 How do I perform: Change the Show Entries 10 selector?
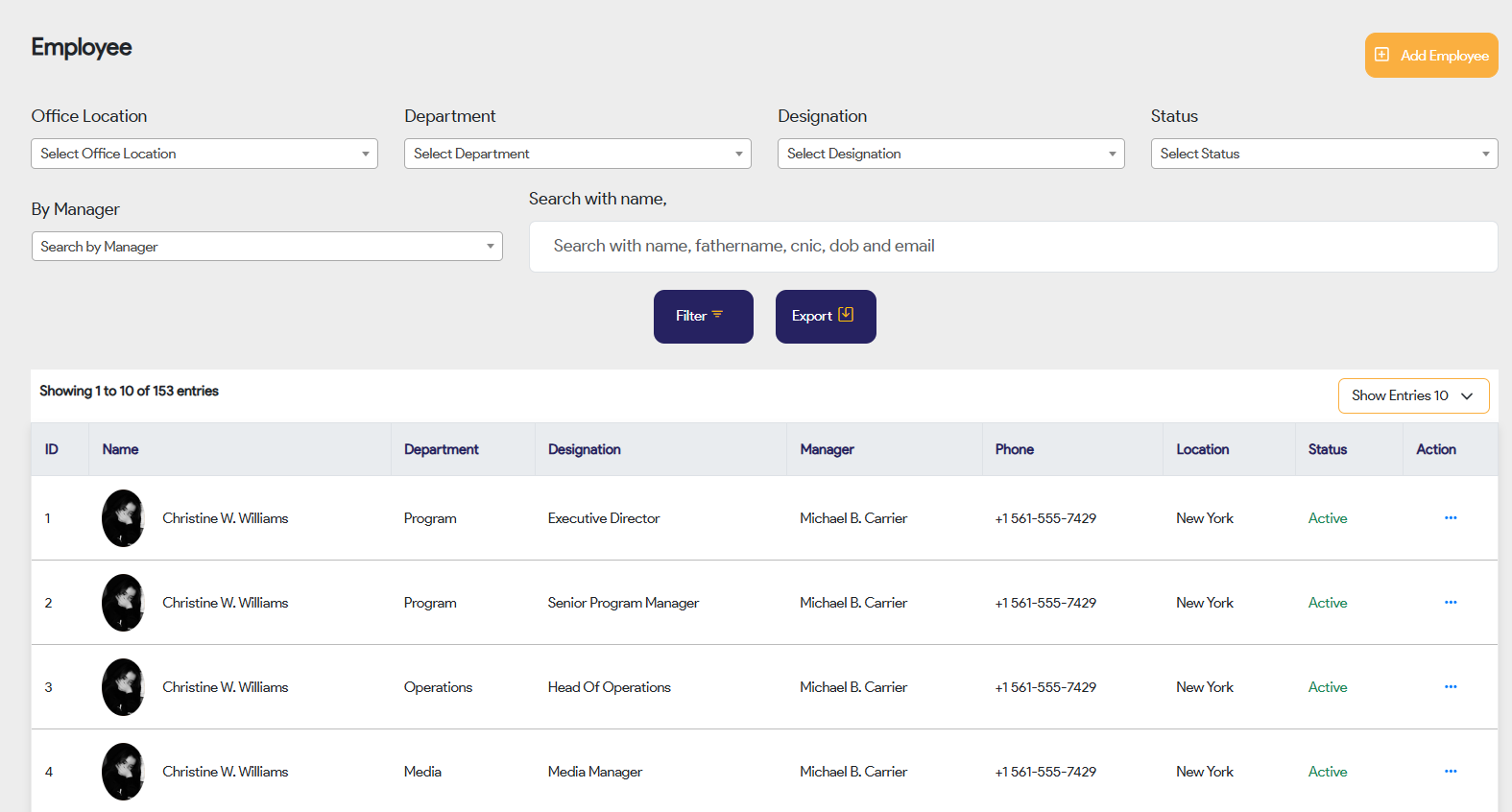click(x=1413, y=395)
